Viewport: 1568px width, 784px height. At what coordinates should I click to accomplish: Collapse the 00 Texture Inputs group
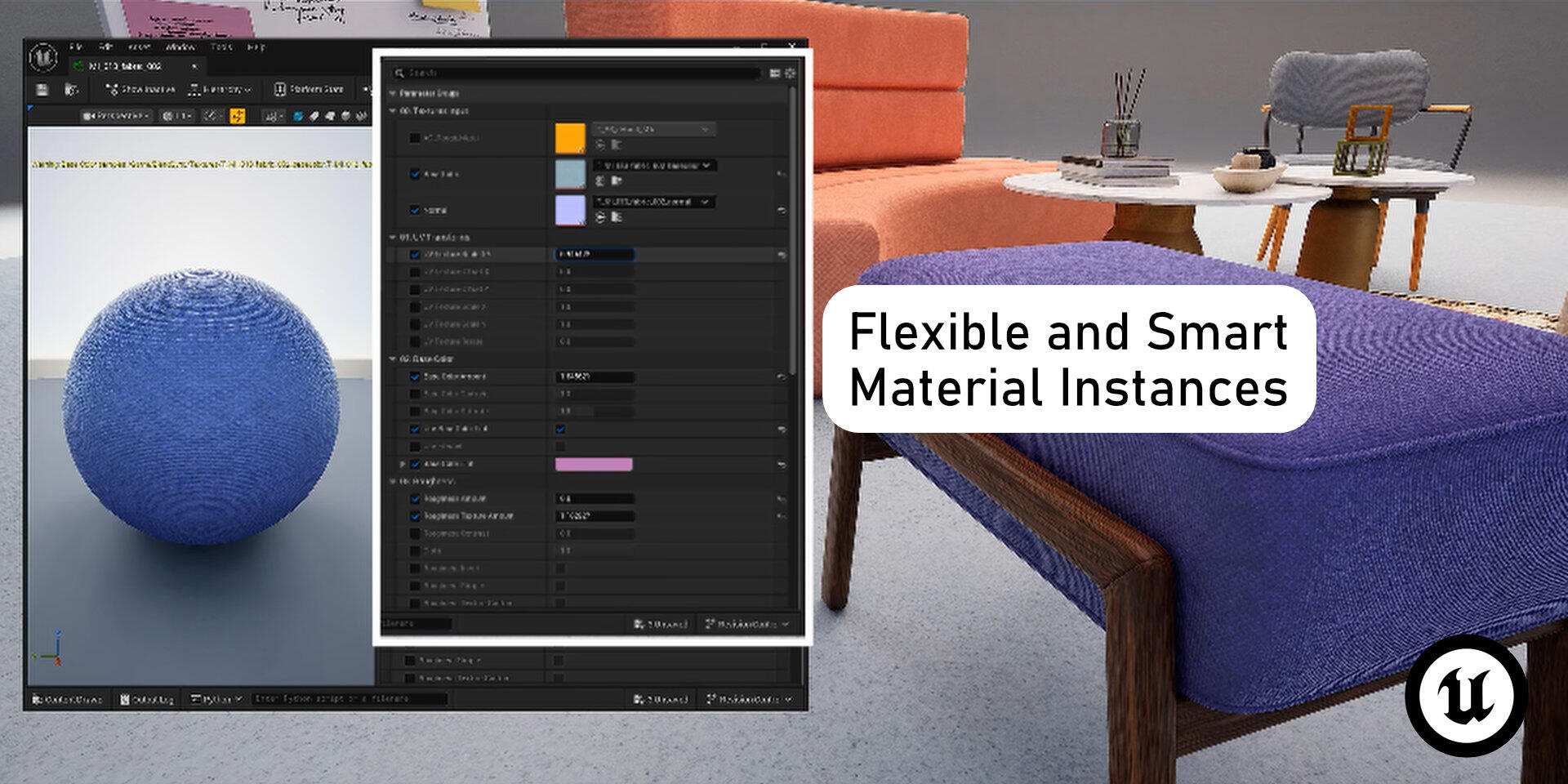(x=393, y=110)
